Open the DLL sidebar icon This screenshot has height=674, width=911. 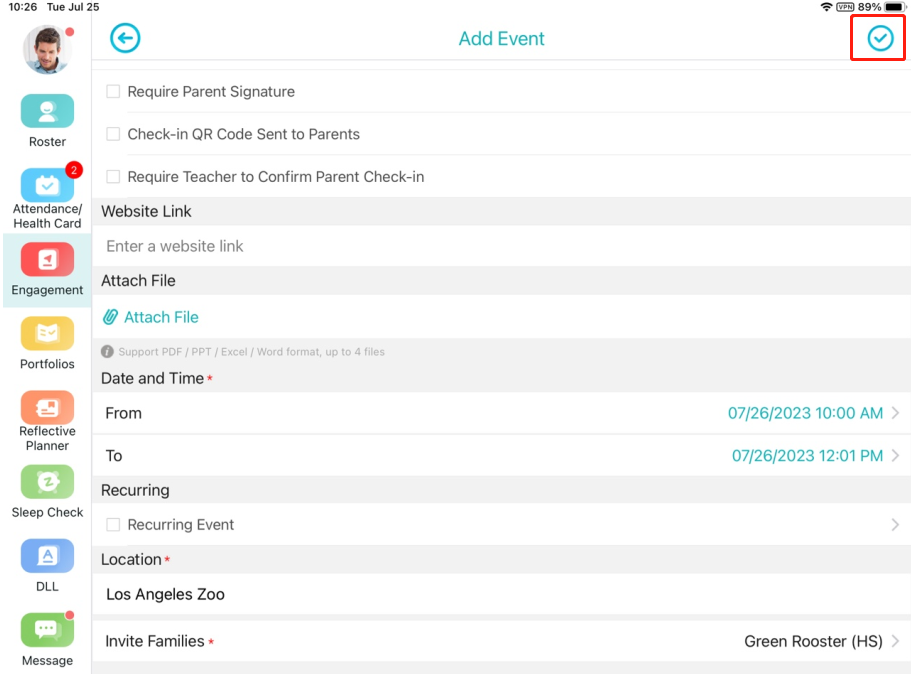(x=47, y=555)
